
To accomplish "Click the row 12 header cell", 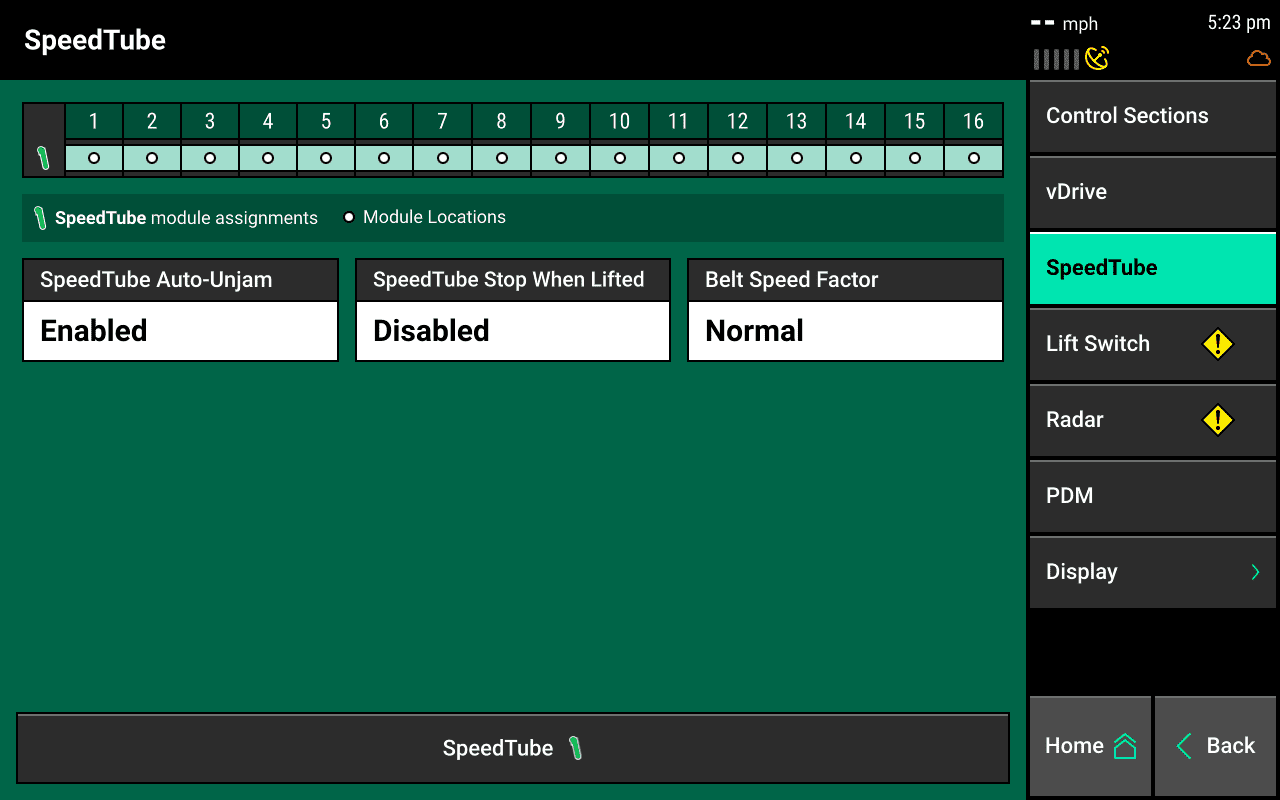I will pyautogui.click(x=737, y=121).
